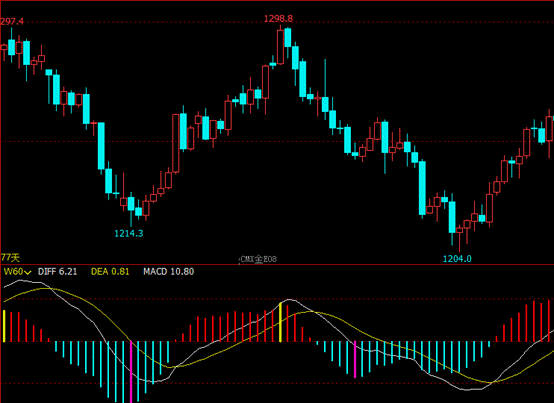554x403 pixels.
Task: Click the chevron arrow next to W60
Action: click(x=28, y=272)
